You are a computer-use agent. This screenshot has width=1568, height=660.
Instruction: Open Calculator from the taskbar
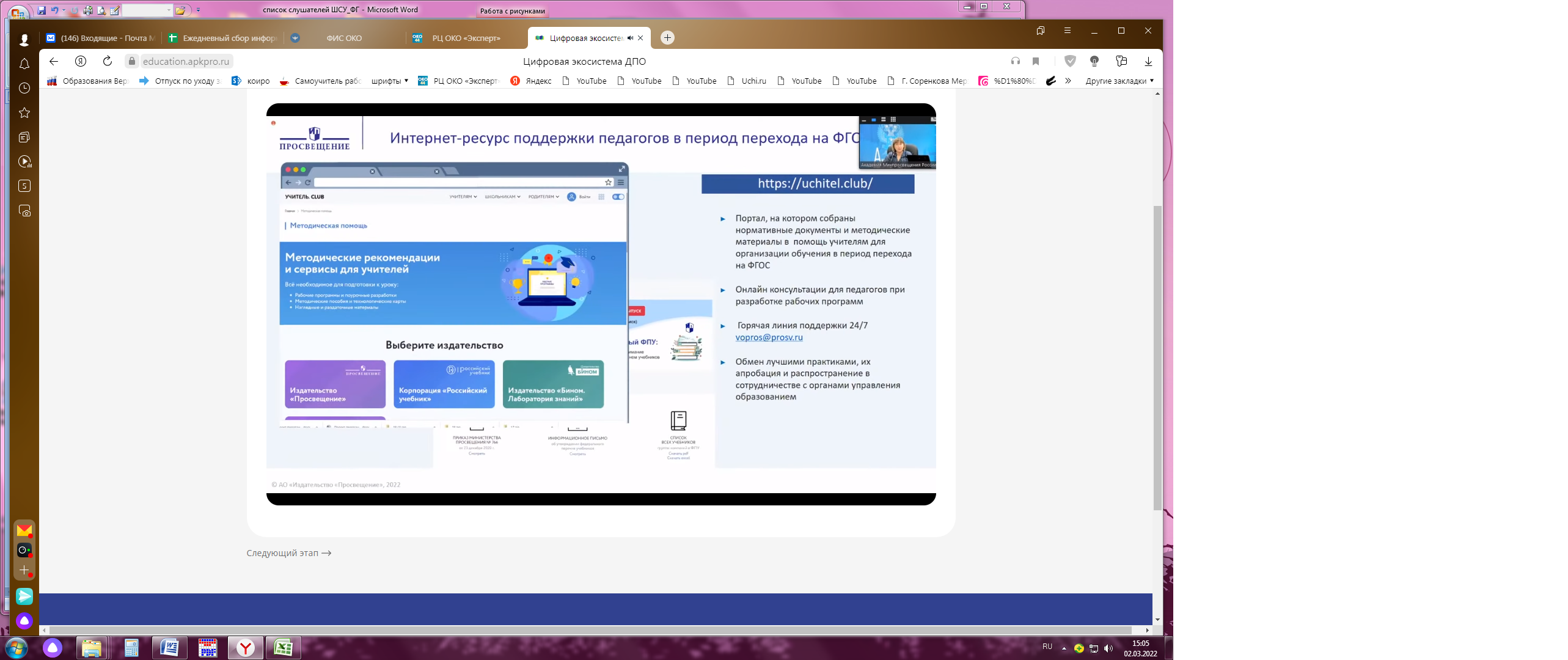[131, 648]
